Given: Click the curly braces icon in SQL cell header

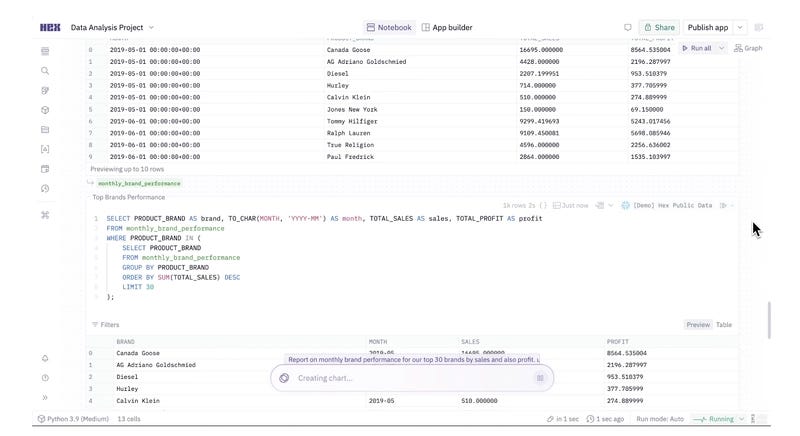Looking at the screenshot, I should pos(543,206).
